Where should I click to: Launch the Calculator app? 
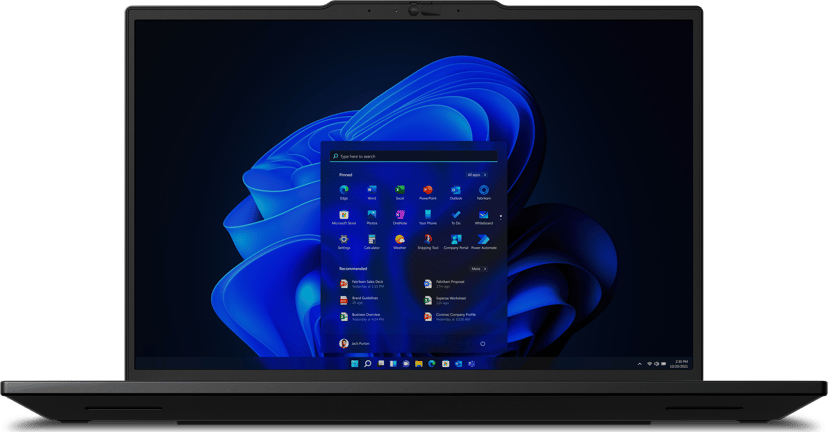[x=372, y=241]
